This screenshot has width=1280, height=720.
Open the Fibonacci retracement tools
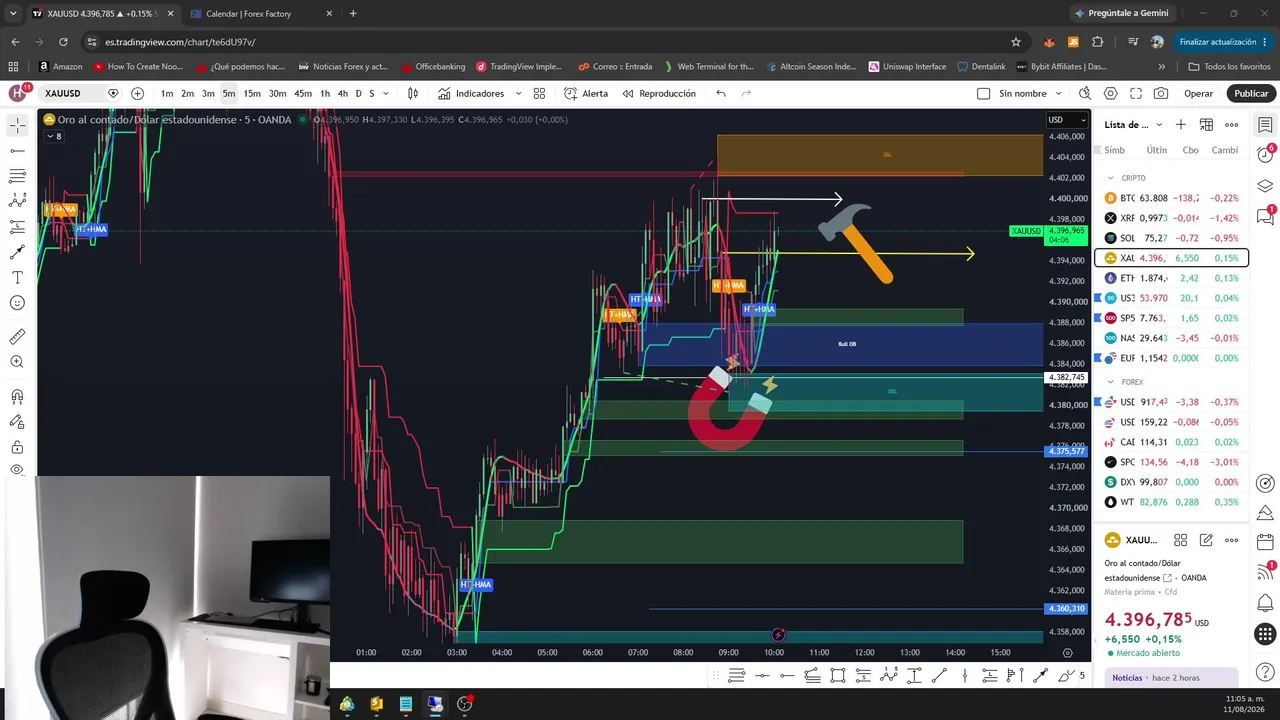[x=17, y=176]
